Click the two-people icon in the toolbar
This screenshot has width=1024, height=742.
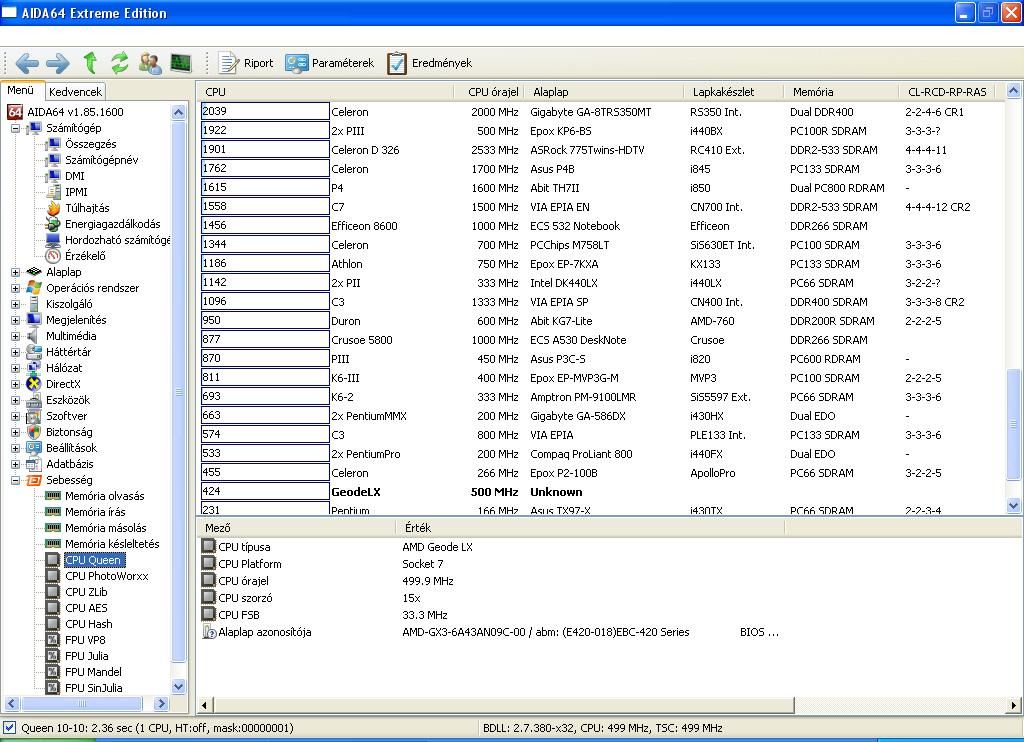point(151,63)
